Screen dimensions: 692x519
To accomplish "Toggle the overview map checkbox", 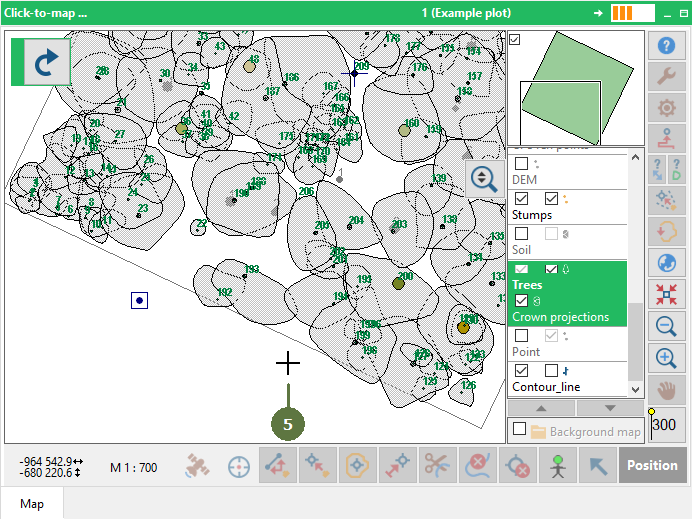I will click(x=515, y=40).
